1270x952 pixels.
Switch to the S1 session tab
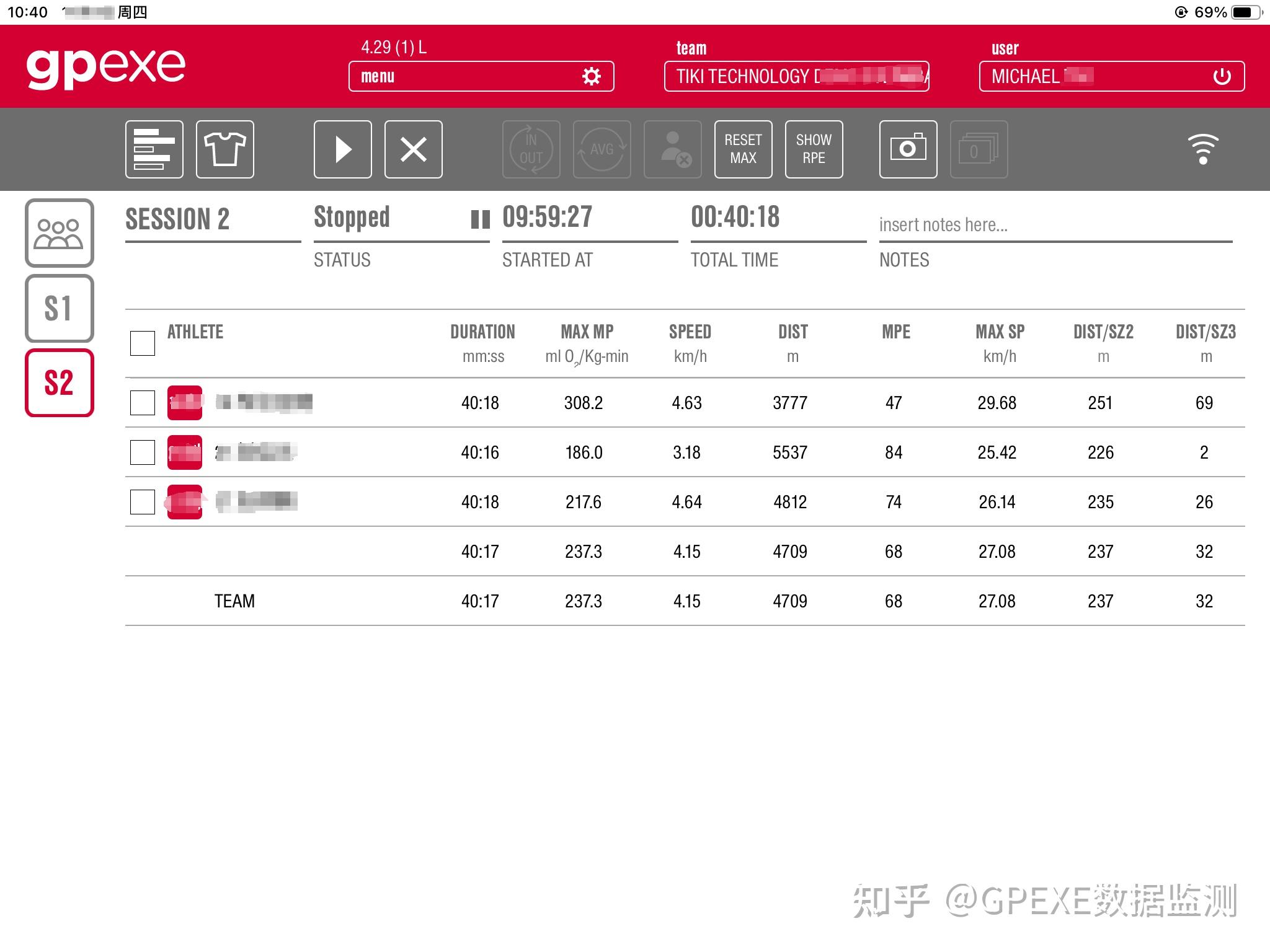click(59, 308)
